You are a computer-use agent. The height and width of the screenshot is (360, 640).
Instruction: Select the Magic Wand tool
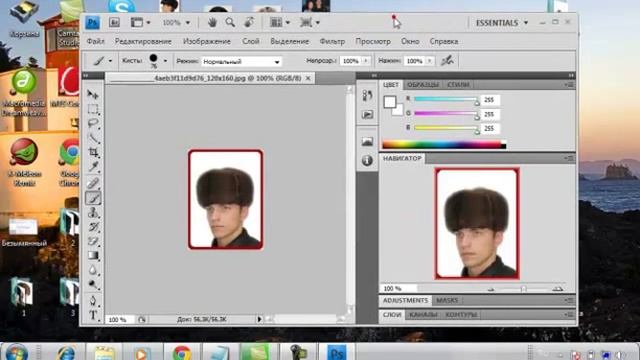pos(93,138)
